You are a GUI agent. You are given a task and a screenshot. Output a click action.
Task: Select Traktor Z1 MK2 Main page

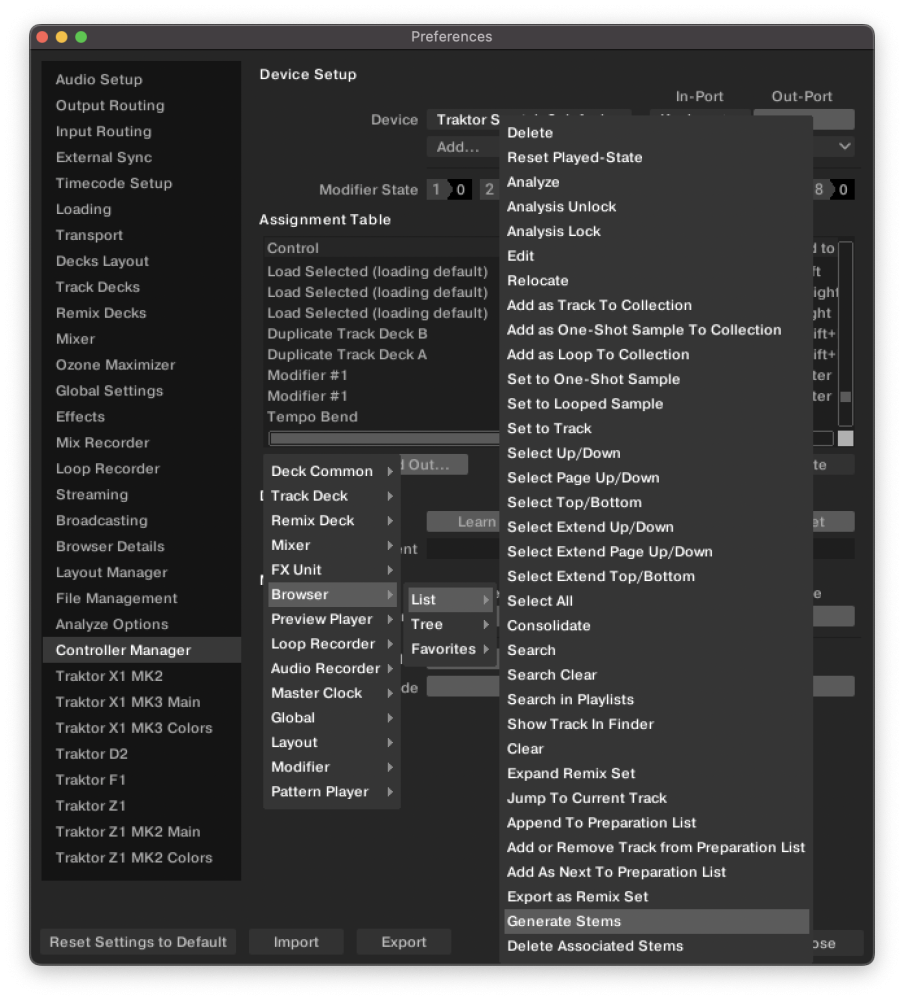142,832
